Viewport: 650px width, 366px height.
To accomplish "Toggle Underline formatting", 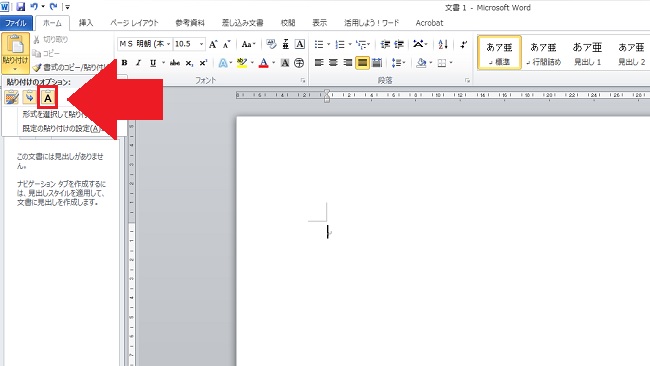I will pyautogui.click(x=153, y=63).
